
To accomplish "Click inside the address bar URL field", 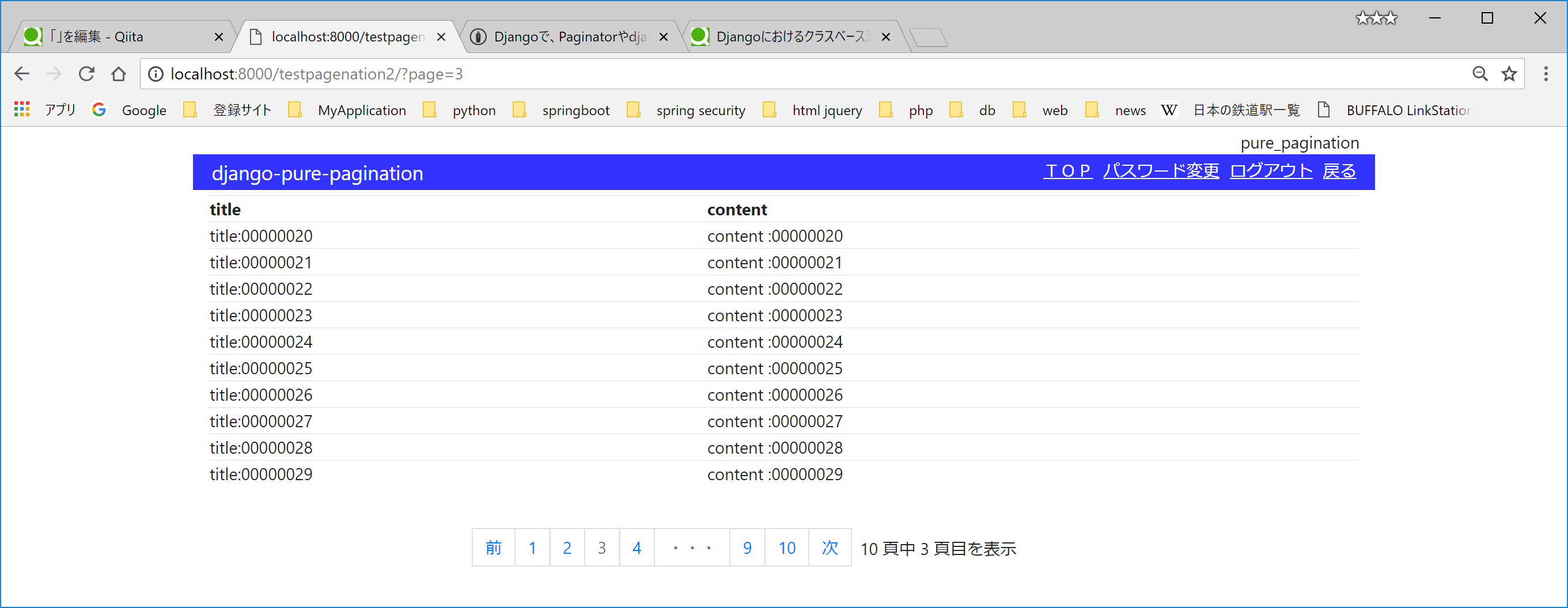I will [x=426, y=74].
